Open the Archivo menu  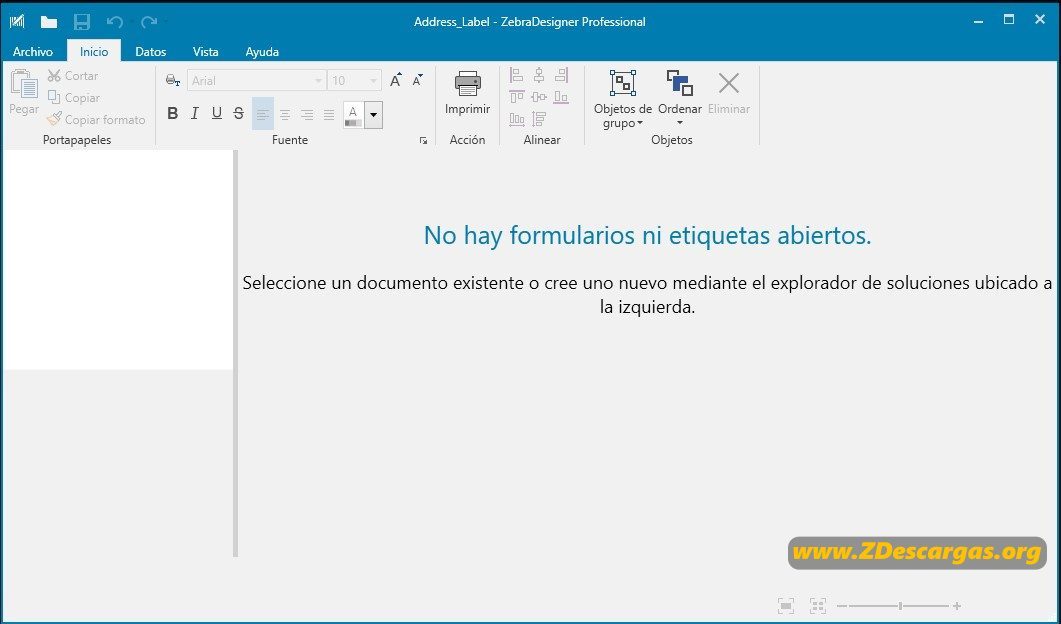tap(32, 51)
